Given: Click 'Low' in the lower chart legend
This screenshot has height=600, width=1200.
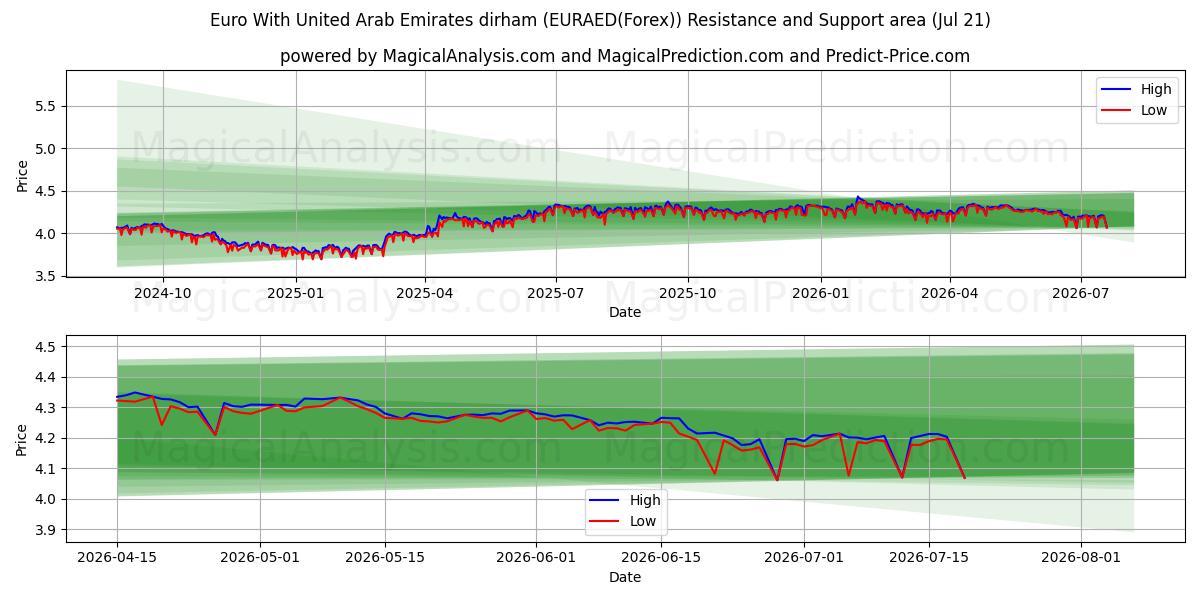Looking at the screenshot, I should coord(643,521).
